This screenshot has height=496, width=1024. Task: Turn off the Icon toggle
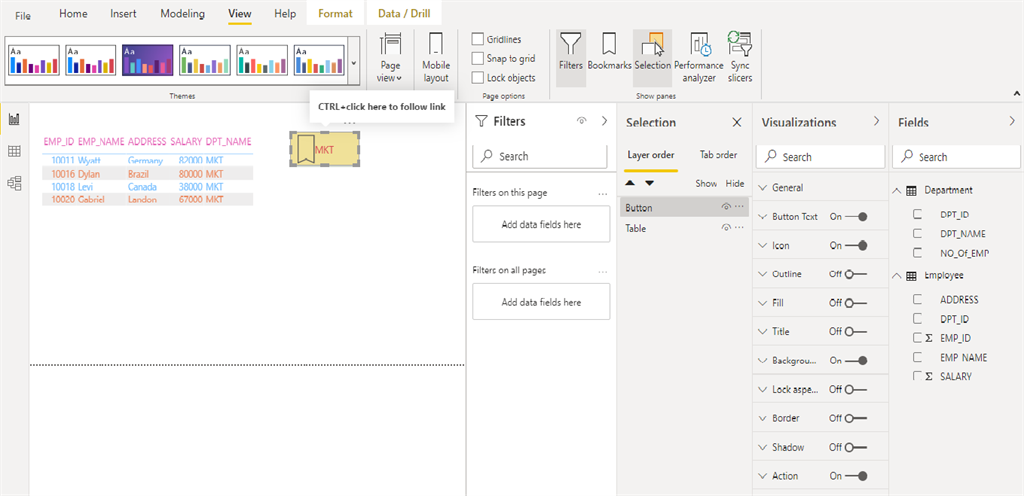point(856,245)
